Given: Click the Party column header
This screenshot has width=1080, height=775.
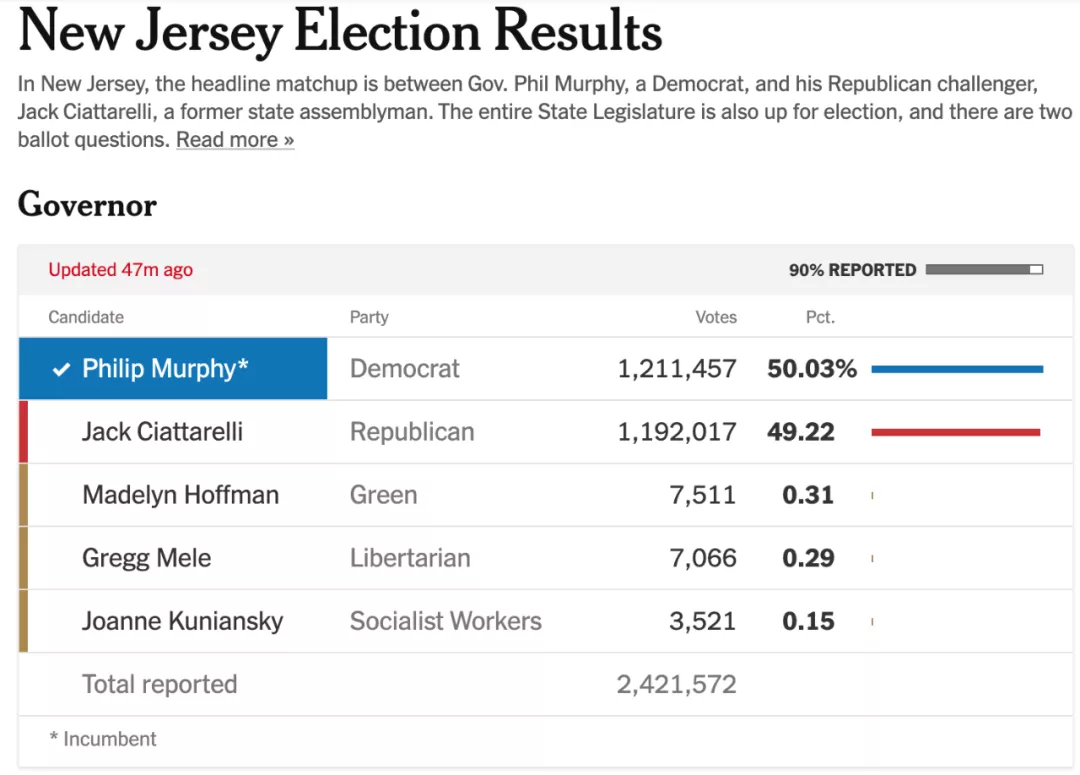Looking at the screenshot, I should coord(369,317).
